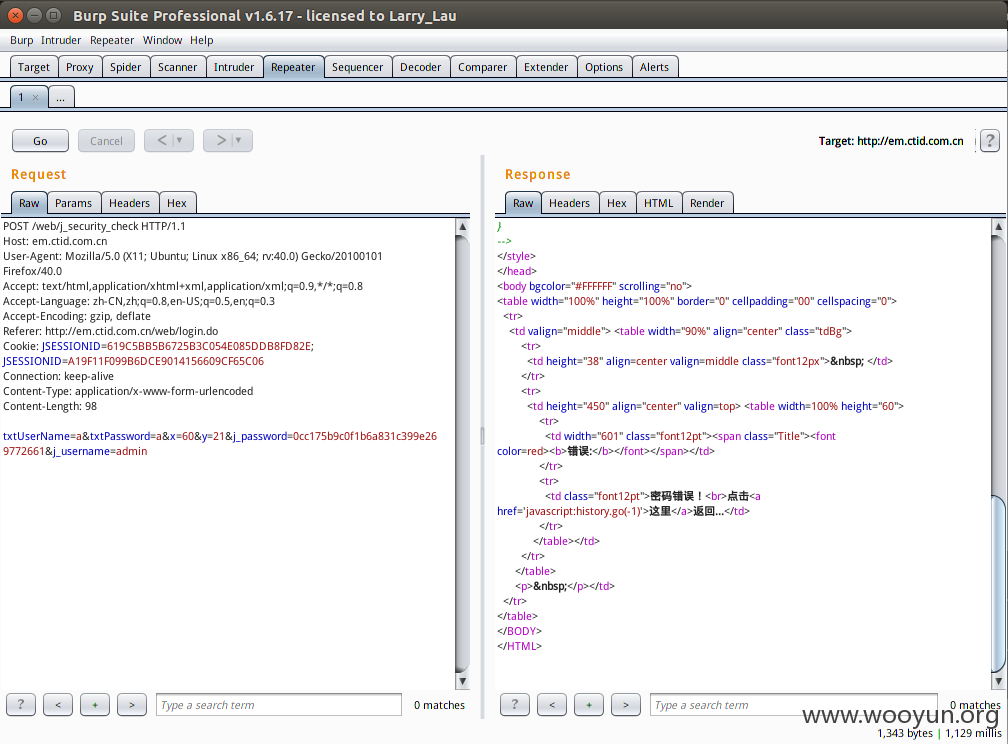Go back to previous request in history
1008x744 pixels.
[x=162, y=140]
